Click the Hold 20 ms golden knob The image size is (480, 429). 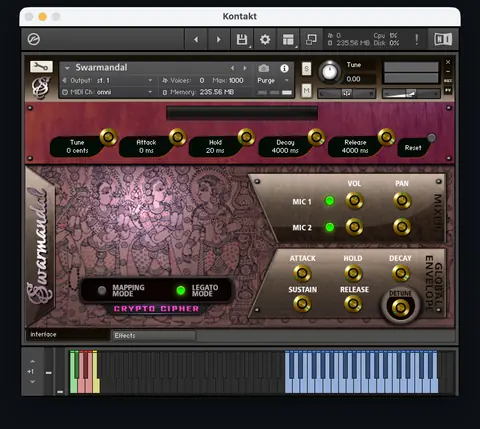[x=246, y=137]
